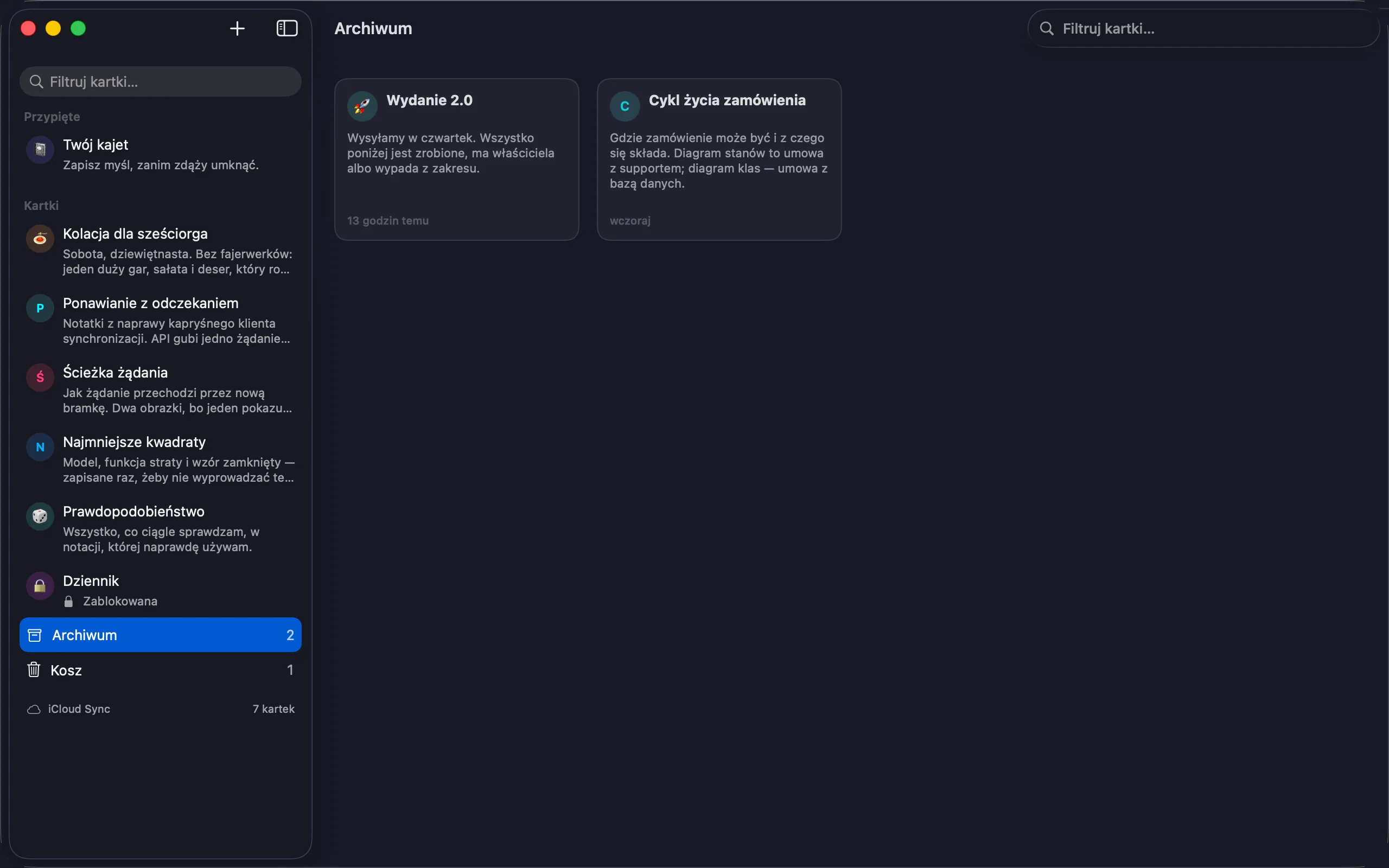Viewport: 1389px width, 868px height.
Task: Click the Kartki section header
Action: (41, 206)
